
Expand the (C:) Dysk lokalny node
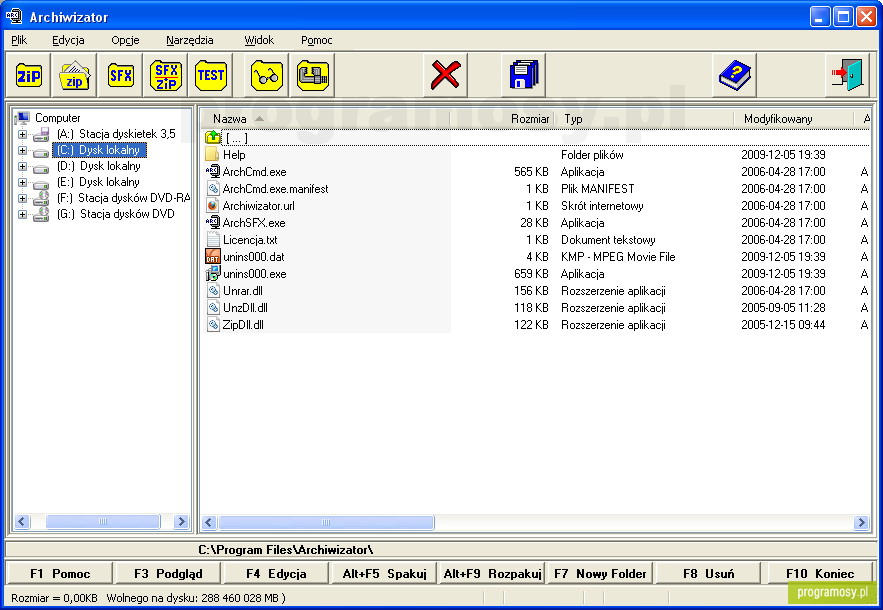click(22, 150)
